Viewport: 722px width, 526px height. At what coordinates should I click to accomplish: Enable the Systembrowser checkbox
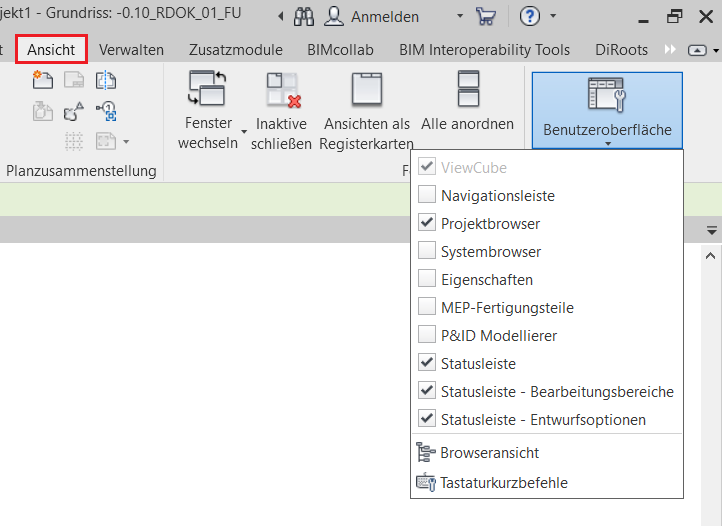tap(427, 251)
